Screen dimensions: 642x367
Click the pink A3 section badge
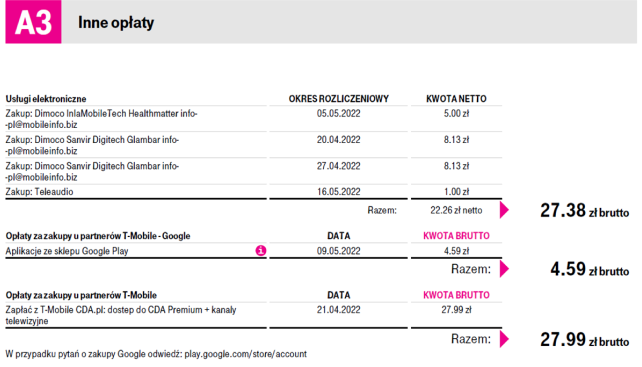[x=33, y=22]
